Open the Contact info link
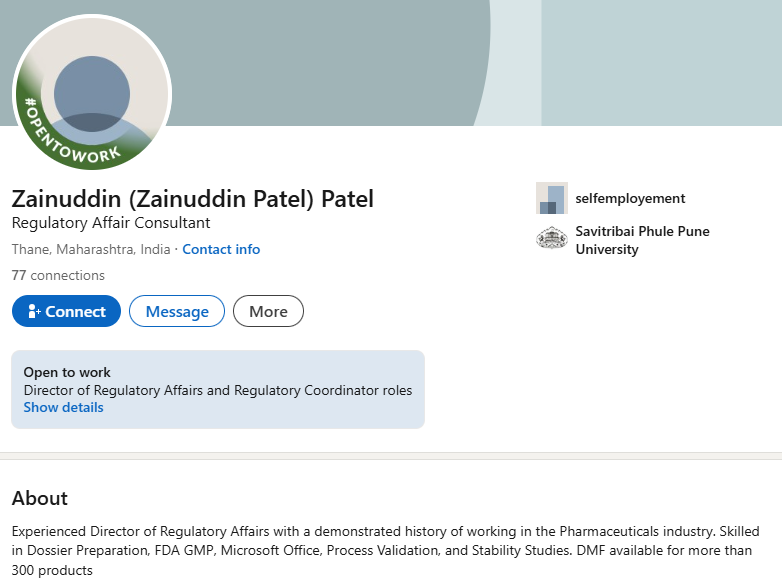The image size is (782, 586). tap(221, 249)
